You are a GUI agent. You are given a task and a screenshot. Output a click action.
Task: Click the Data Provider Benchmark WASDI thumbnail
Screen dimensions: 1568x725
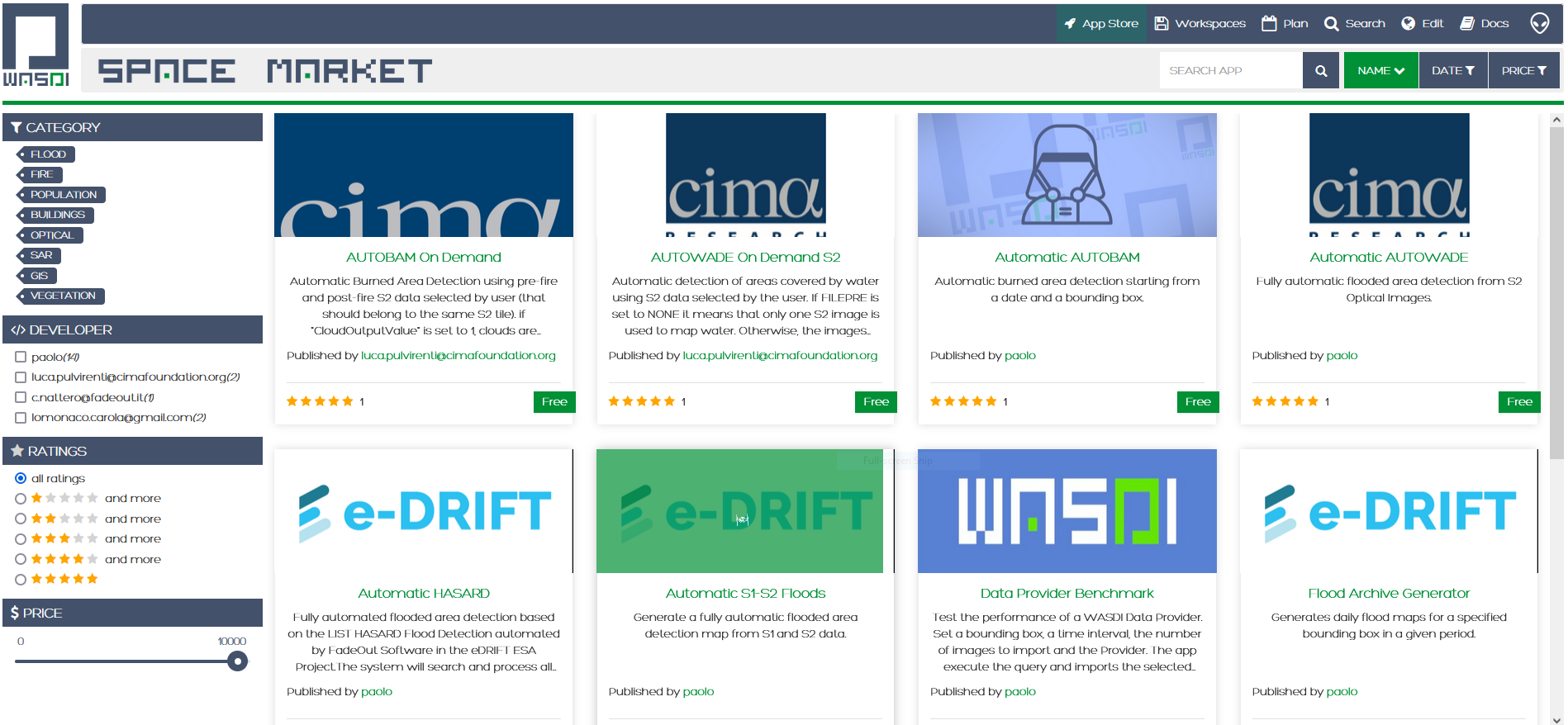(1067, 511)
